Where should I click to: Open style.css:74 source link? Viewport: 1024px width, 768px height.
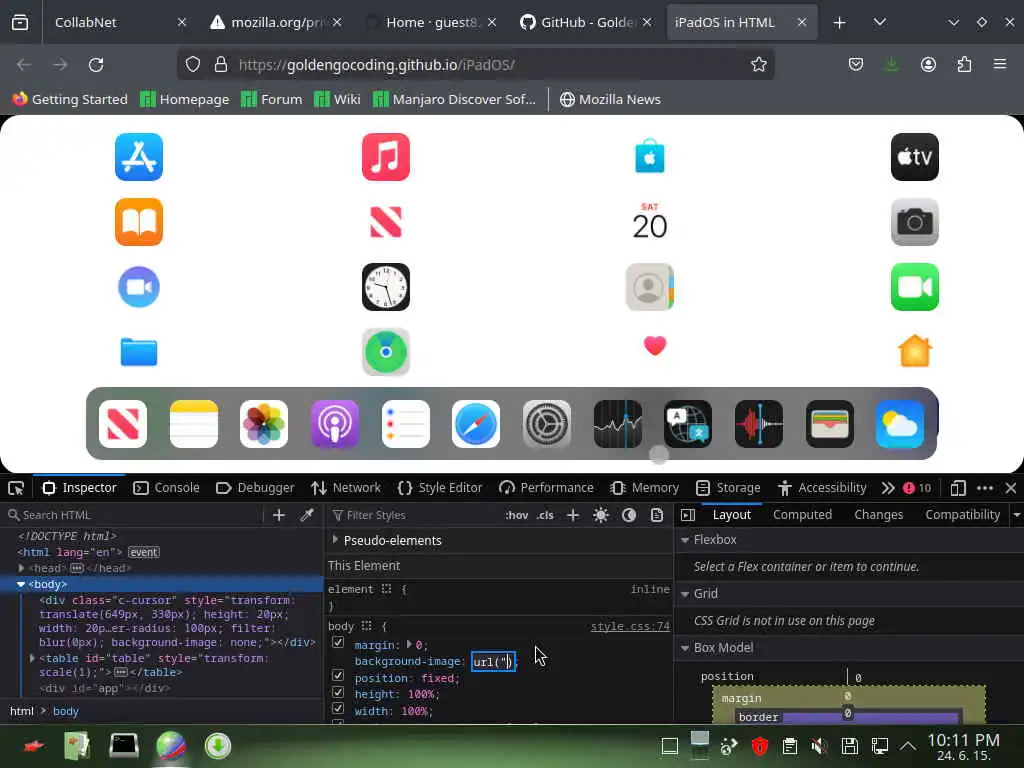[x=630, y=626]
